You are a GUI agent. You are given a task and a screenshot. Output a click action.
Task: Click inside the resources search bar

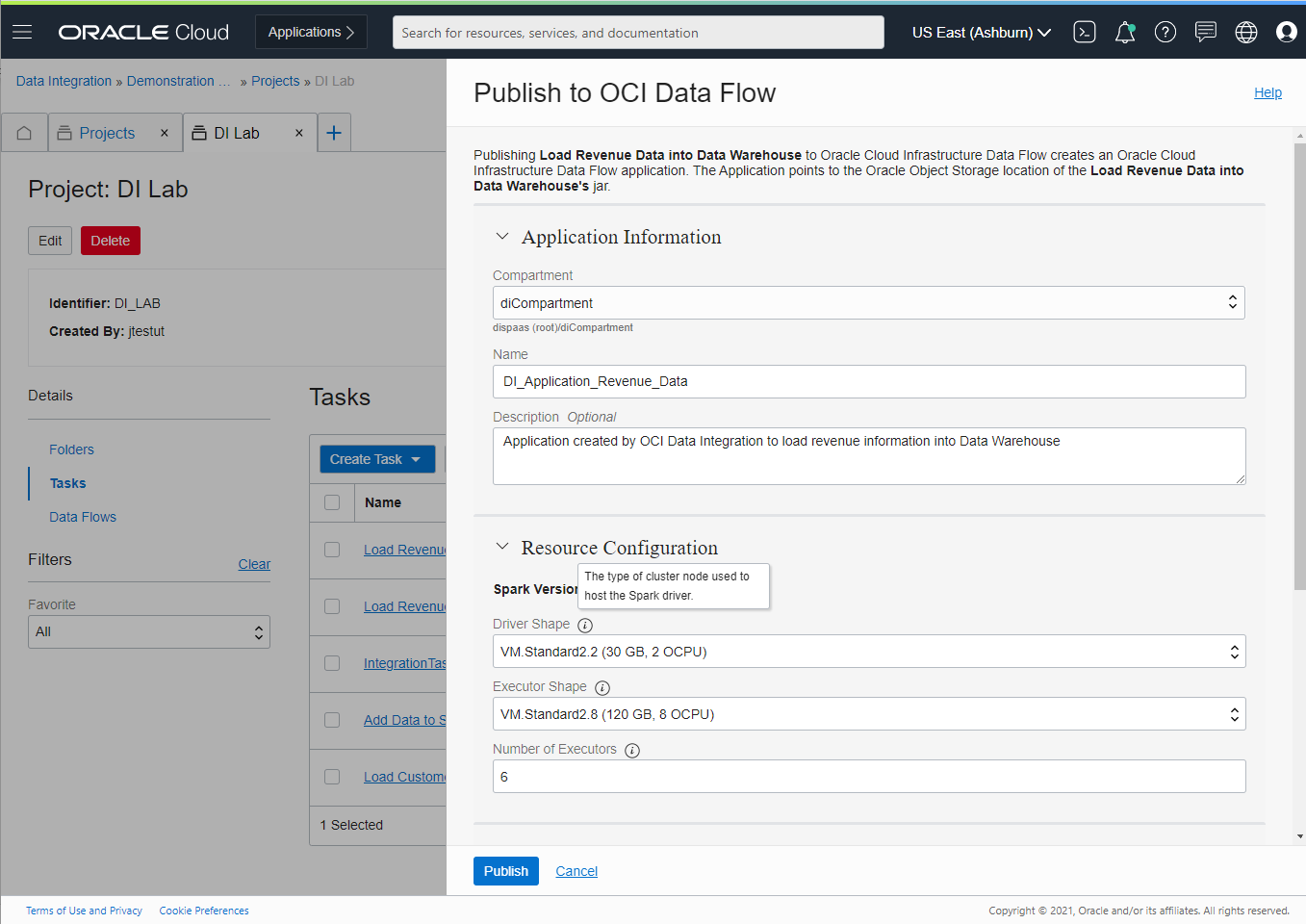638,32
